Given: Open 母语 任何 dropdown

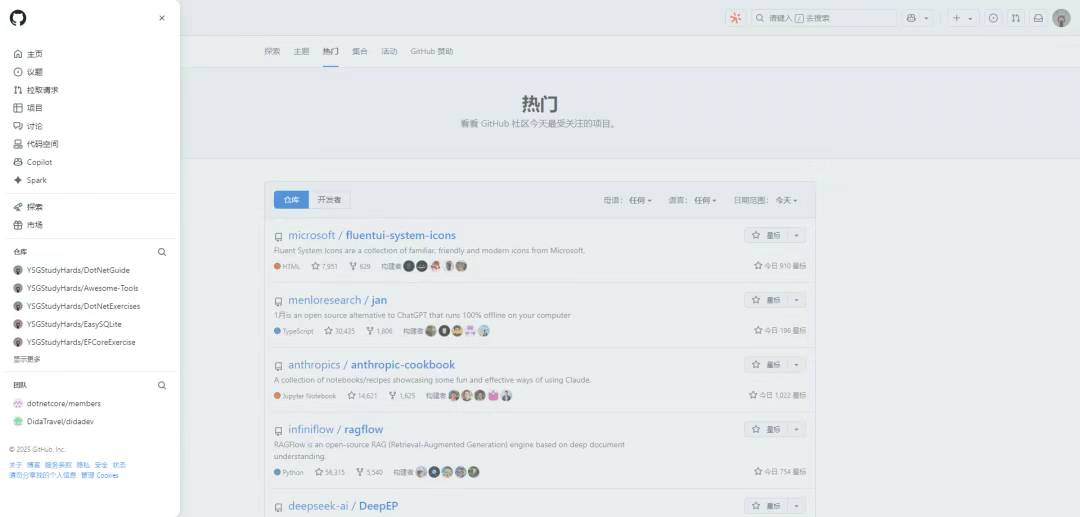Looking at the screenshot, I should [628, 200].
